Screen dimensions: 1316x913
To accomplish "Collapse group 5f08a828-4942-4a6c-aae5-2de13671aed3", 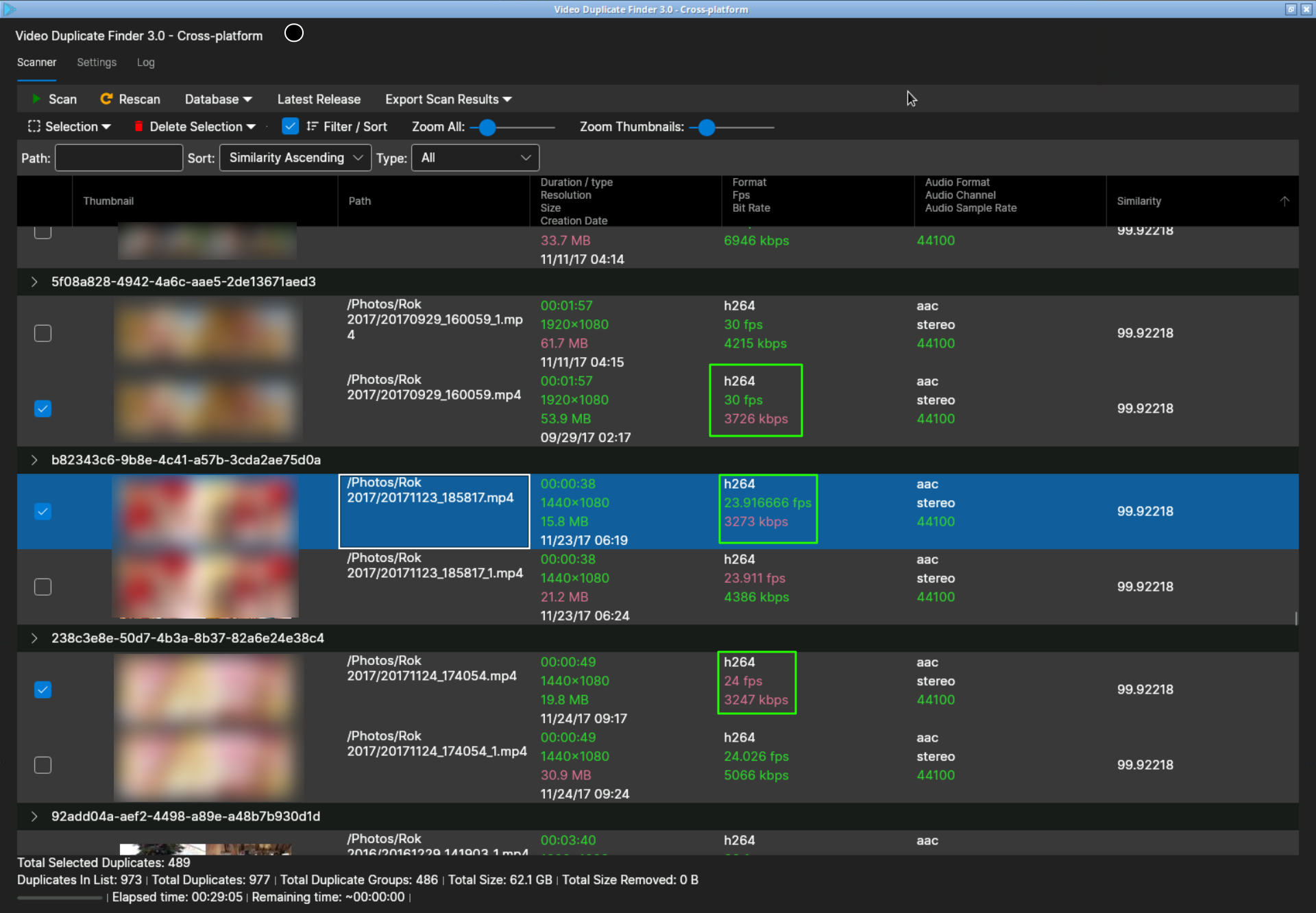I will 34,281.
